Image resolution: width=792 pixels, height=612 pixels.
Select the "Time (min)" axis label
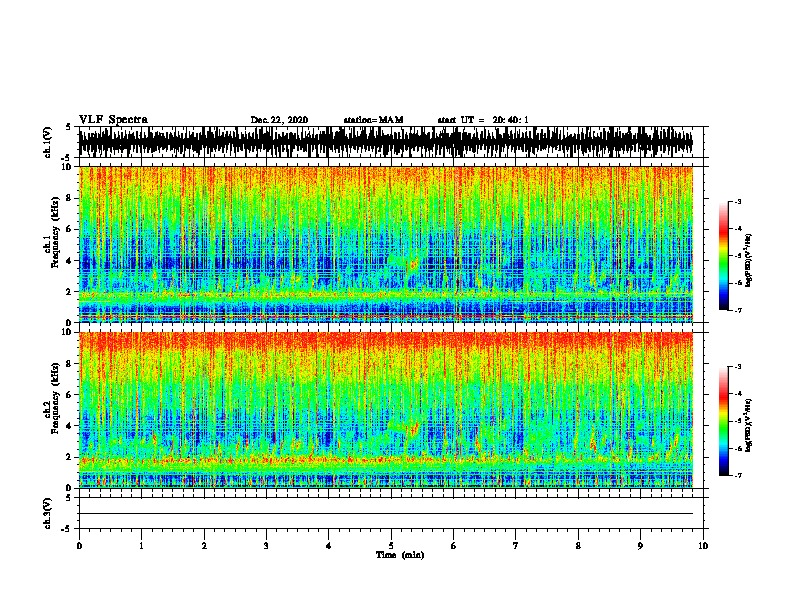[x=400, y=555]
